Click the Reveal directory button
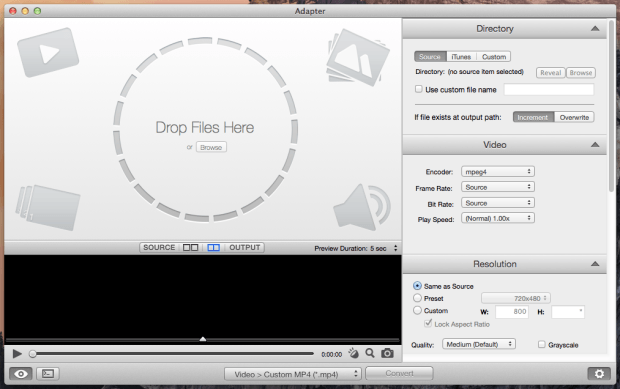The image size is (620, 389). [x=550, y=73]
